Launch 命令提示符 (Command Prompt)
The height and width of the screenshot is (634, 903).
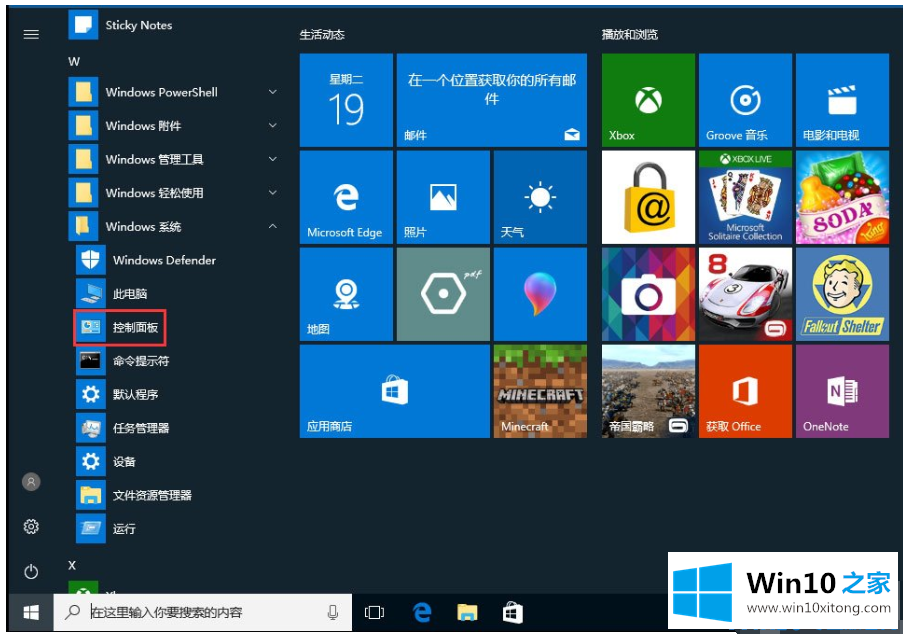tap(123, 360)
